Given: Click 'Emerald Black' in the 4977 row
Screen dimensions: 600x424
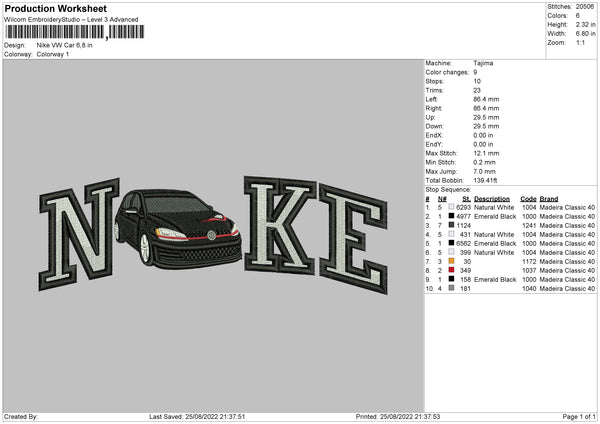Looking at the screenshot, I should 495,217.
